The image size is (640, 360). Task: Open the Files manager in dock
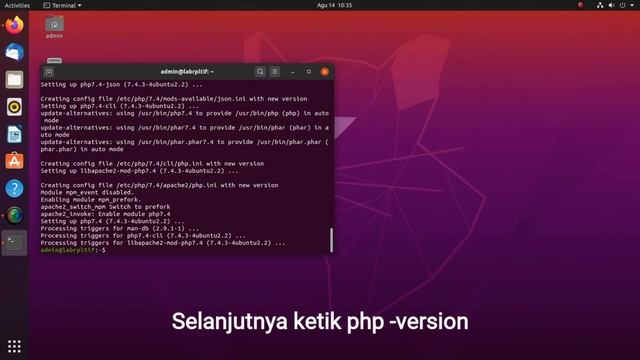click(x=14, y=80)
